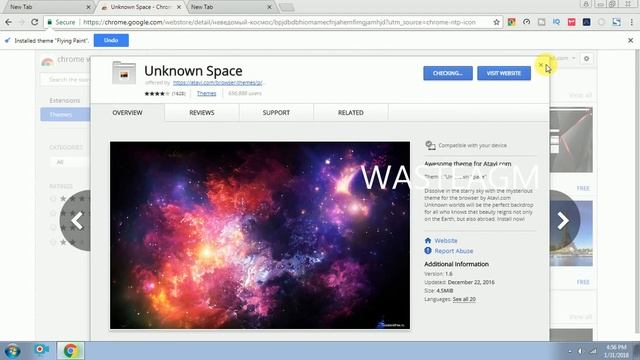Show hidden system tray icons
The image size is (640, 360).
569,351
